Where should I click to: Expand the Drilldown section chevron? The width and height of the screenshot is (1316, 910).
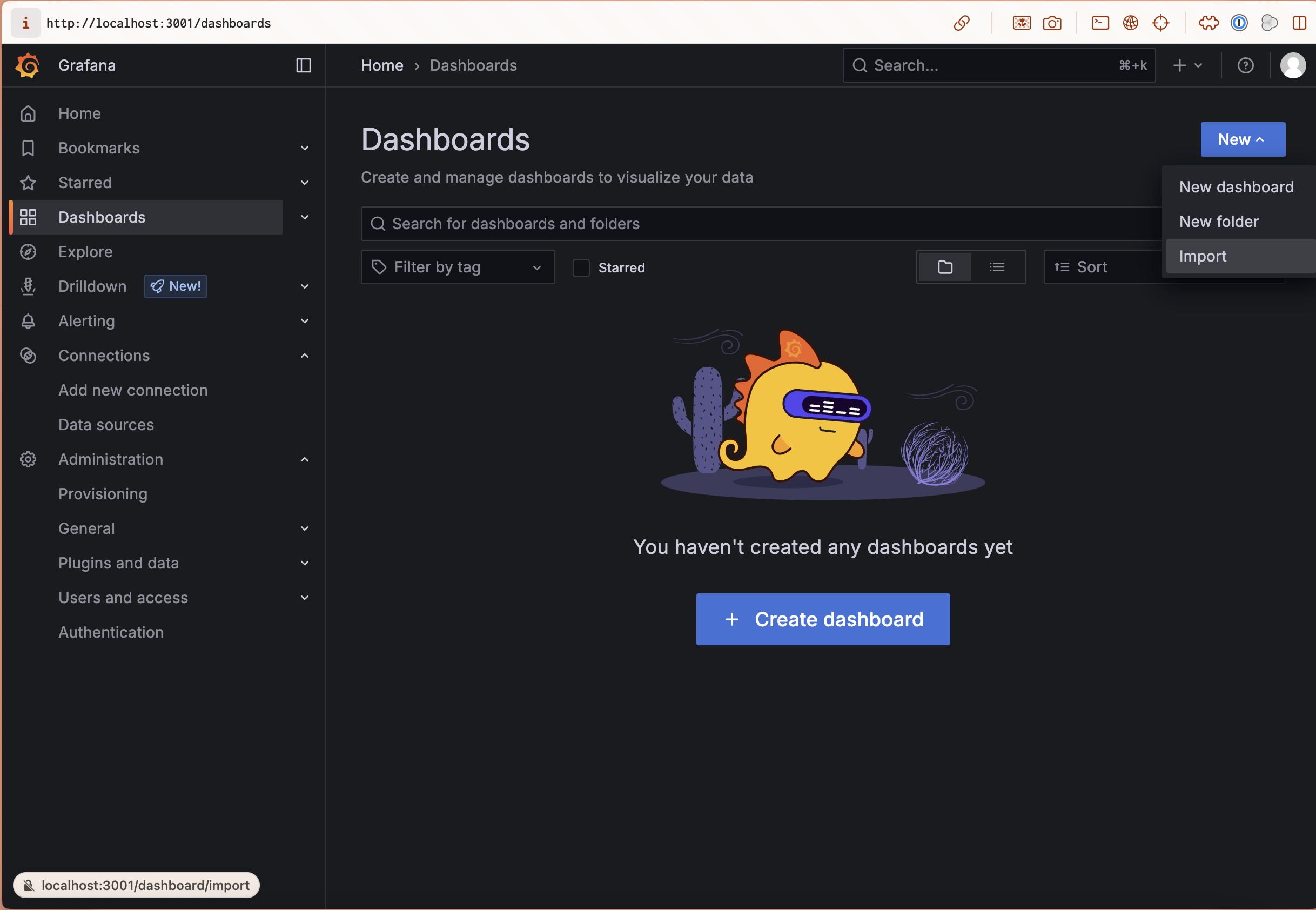[304, 286]
